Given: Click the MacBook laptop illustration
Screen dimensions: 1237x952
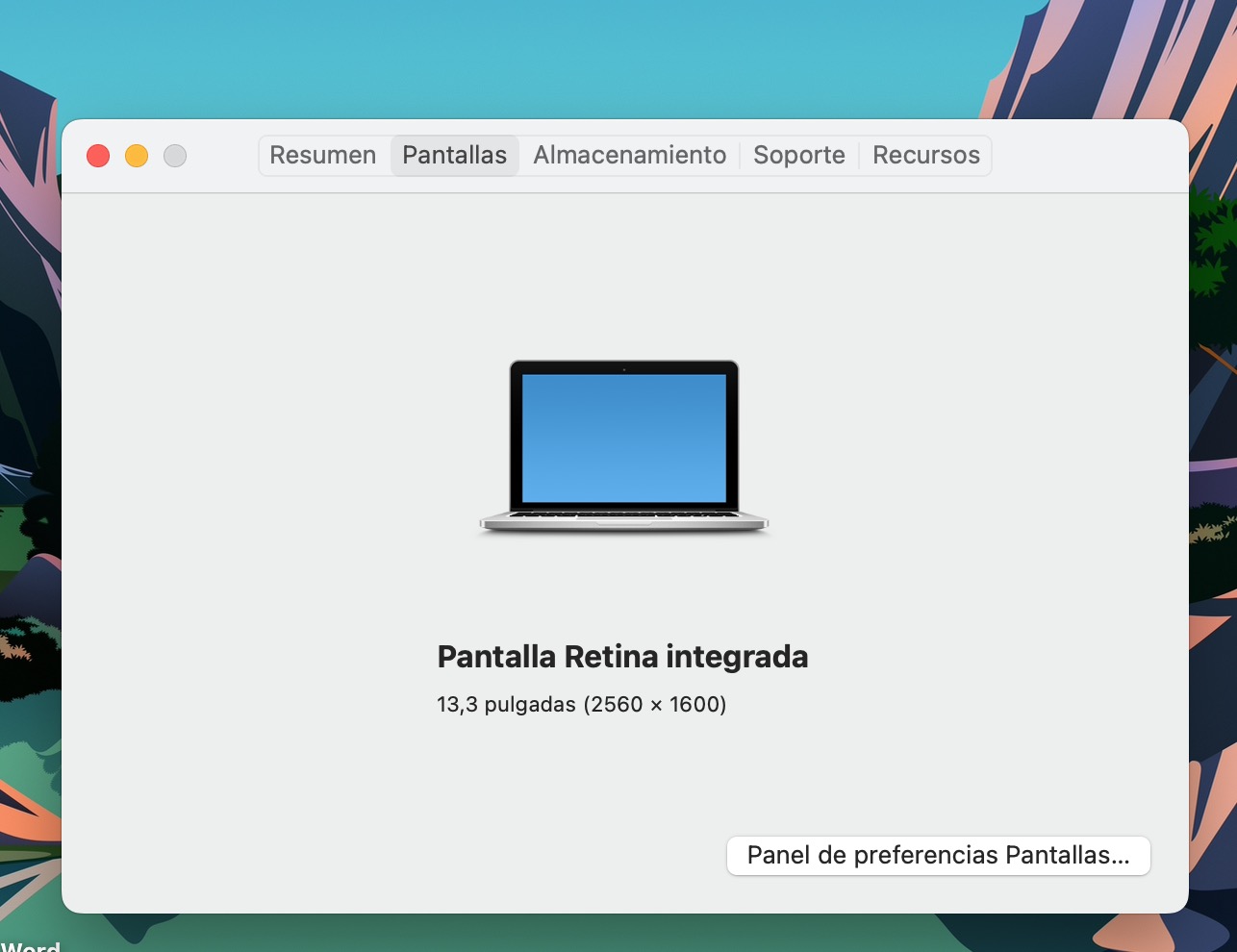Looking at the screenshot, I should (624, 447).
